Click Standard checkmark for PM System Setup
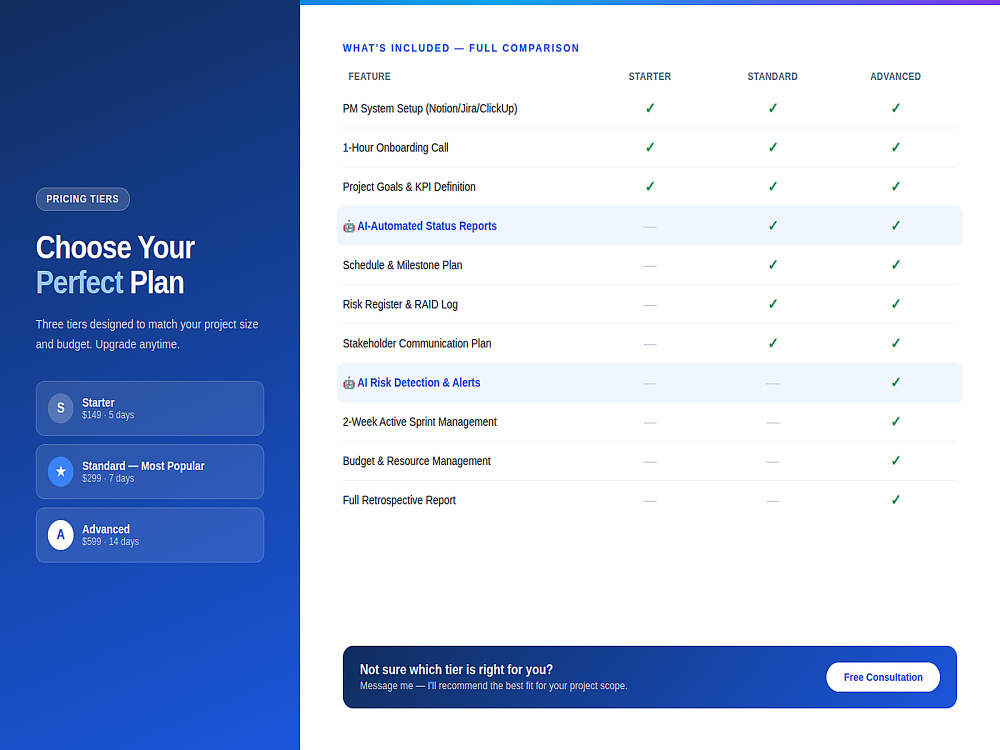This screenshot has height=750, width=1000. click(x=772, y=108)
